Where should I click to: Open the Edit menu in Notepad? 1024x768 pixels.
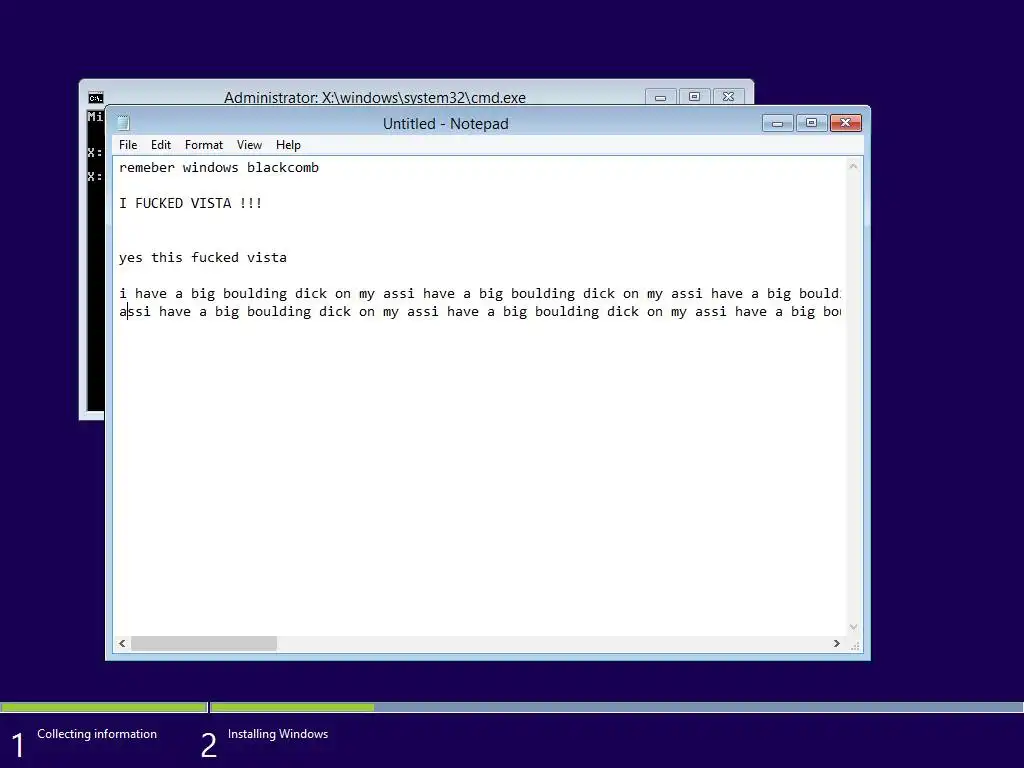point(161,145)
